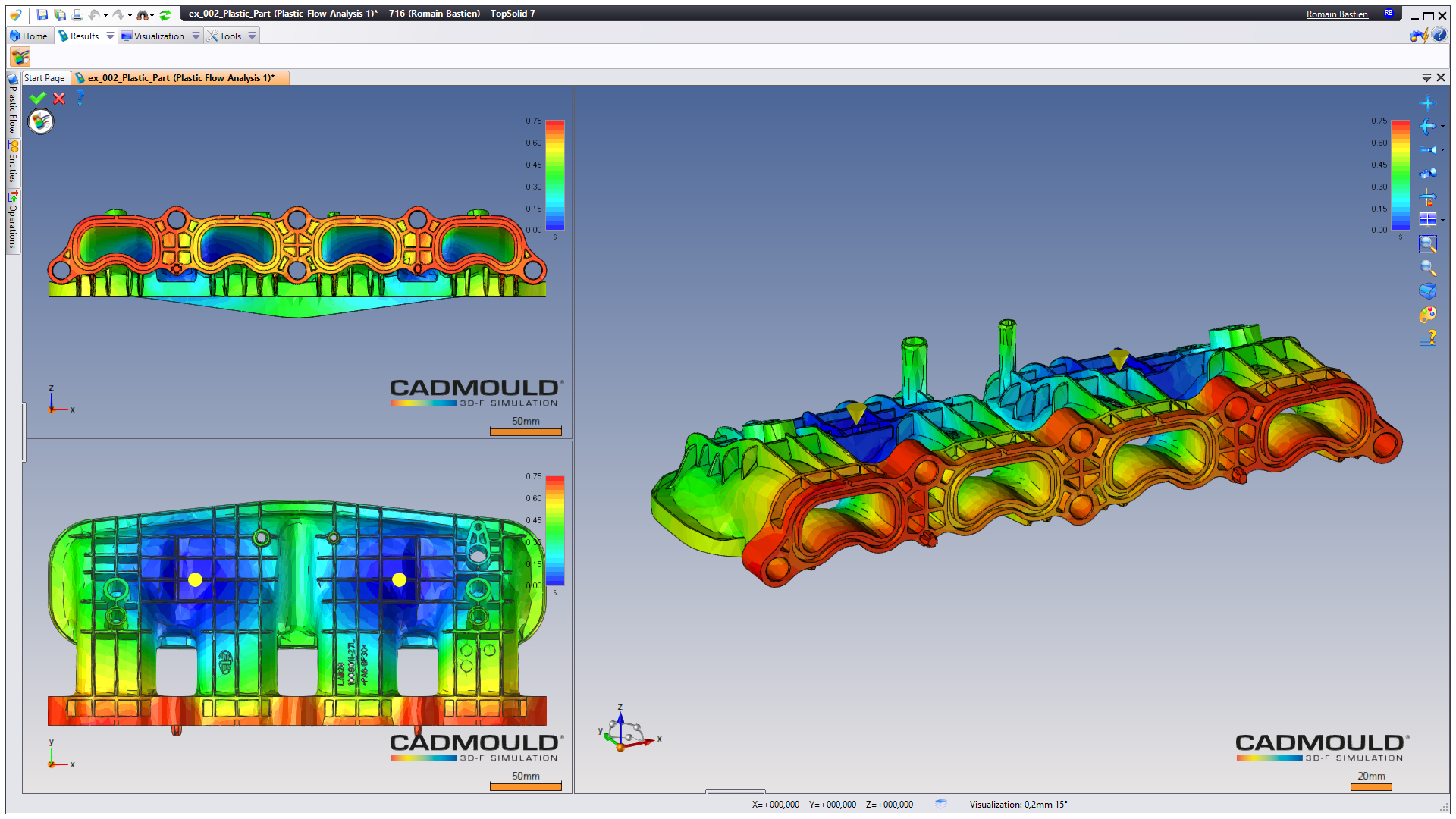Click the plastic flow analysis ribbon icon

[20, 57]
